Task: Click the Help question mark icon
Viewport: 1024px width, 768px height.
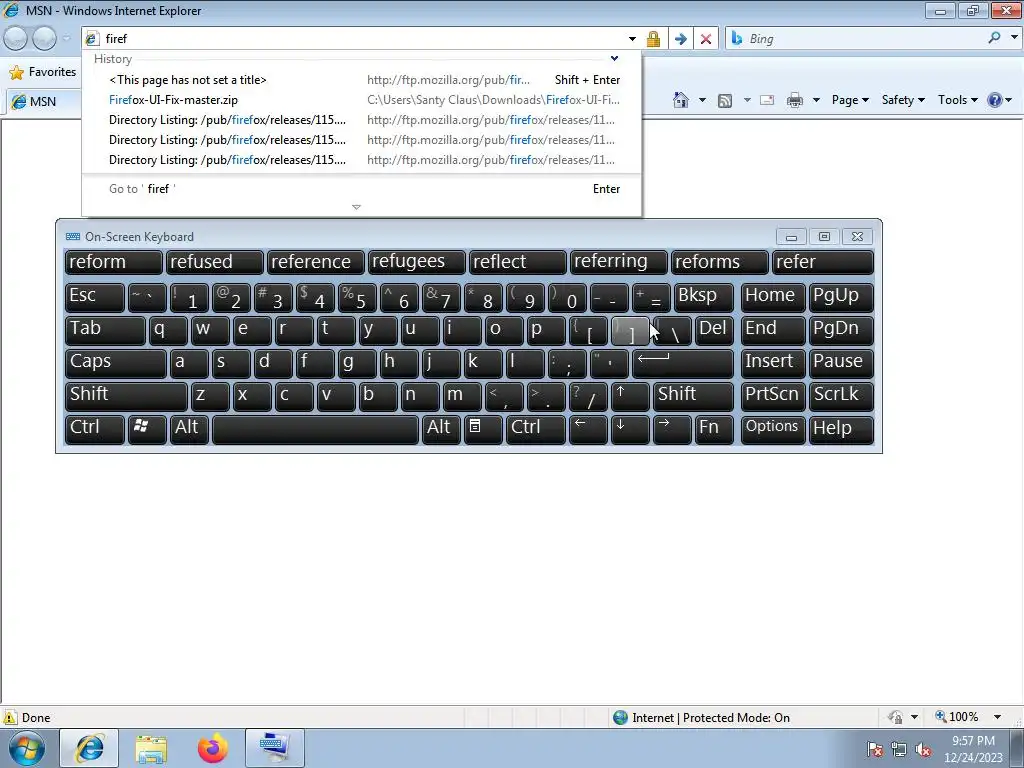Action: click(994, 100)
